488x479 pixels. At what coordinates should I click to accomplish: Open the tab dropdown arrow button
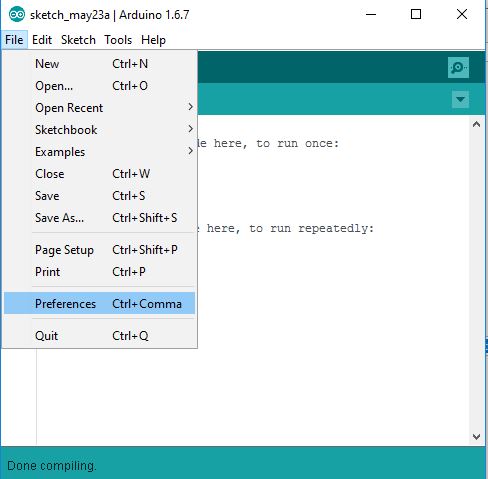pyautogui.click(x=460, y=99)
